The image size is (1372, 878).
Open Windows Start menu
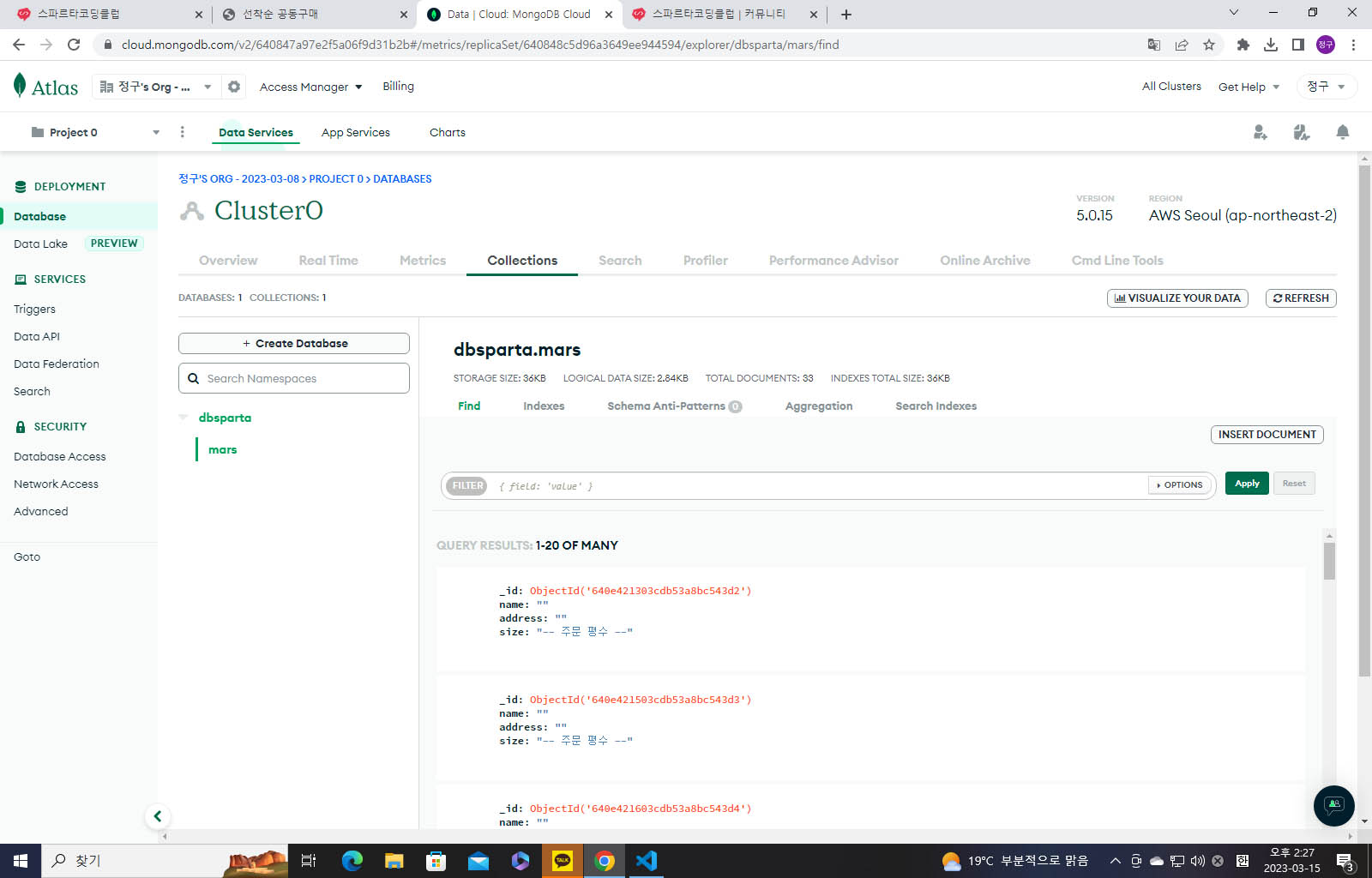[x=21, y=861]
